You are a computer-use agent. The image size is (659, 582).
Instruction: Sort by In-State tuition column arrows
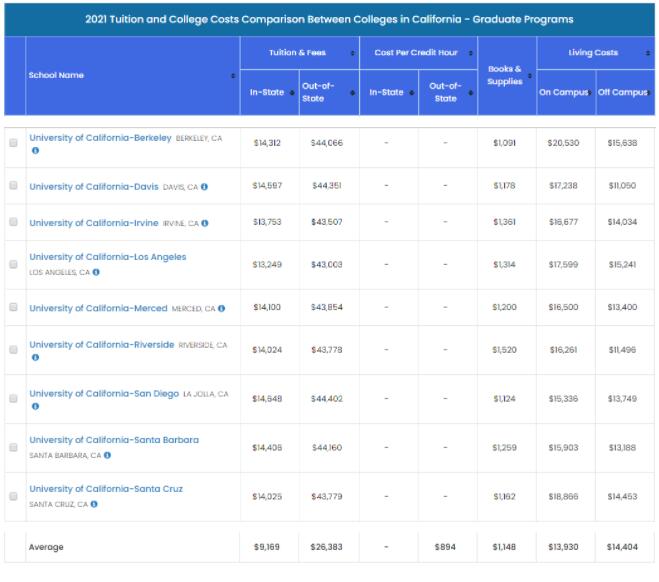pos(293,93)
